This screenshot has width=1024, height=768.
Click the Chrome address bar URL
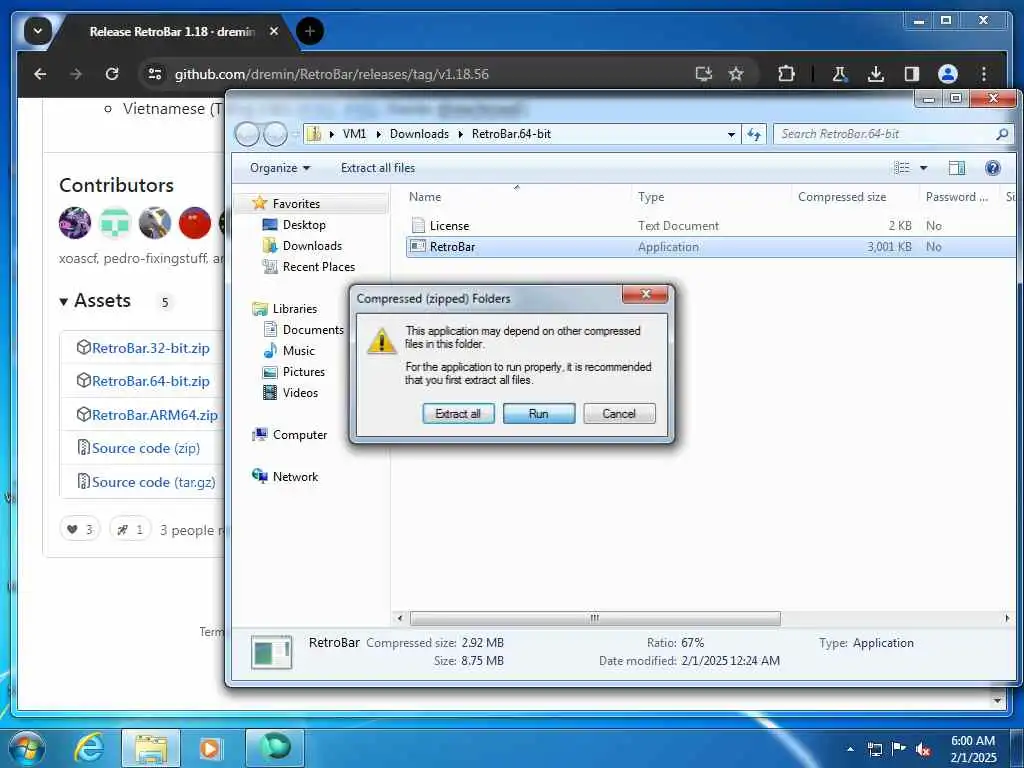[x=332, y=74]
